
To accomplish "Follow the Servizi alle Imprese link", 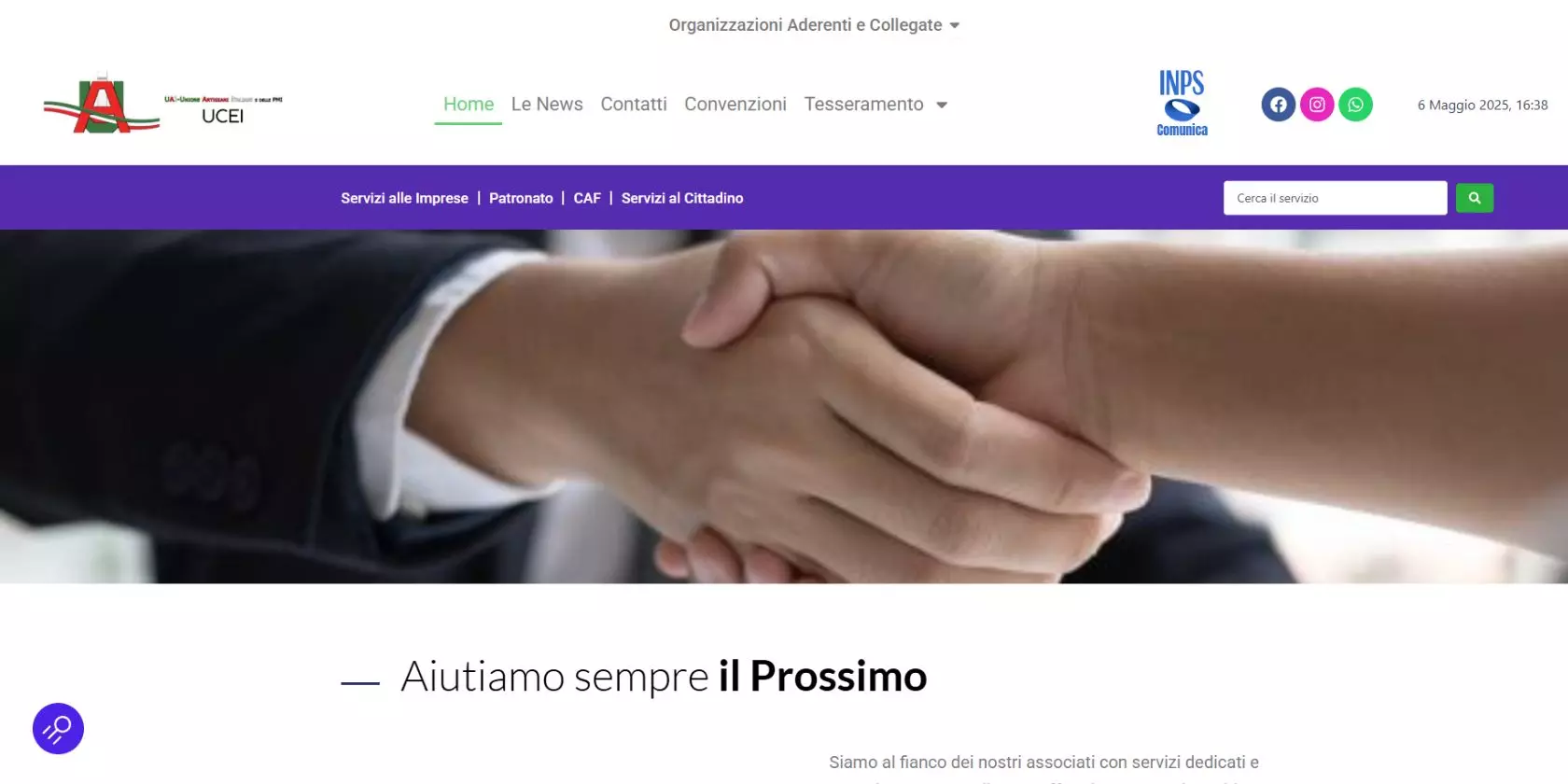I will pos(404,198).
